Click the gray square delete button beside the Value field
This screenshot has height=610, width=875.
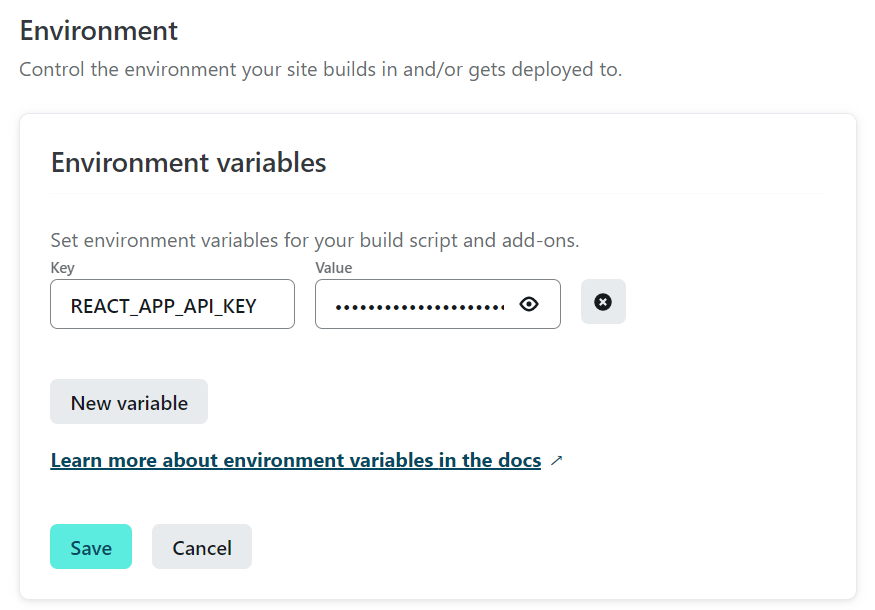(603, 302)
